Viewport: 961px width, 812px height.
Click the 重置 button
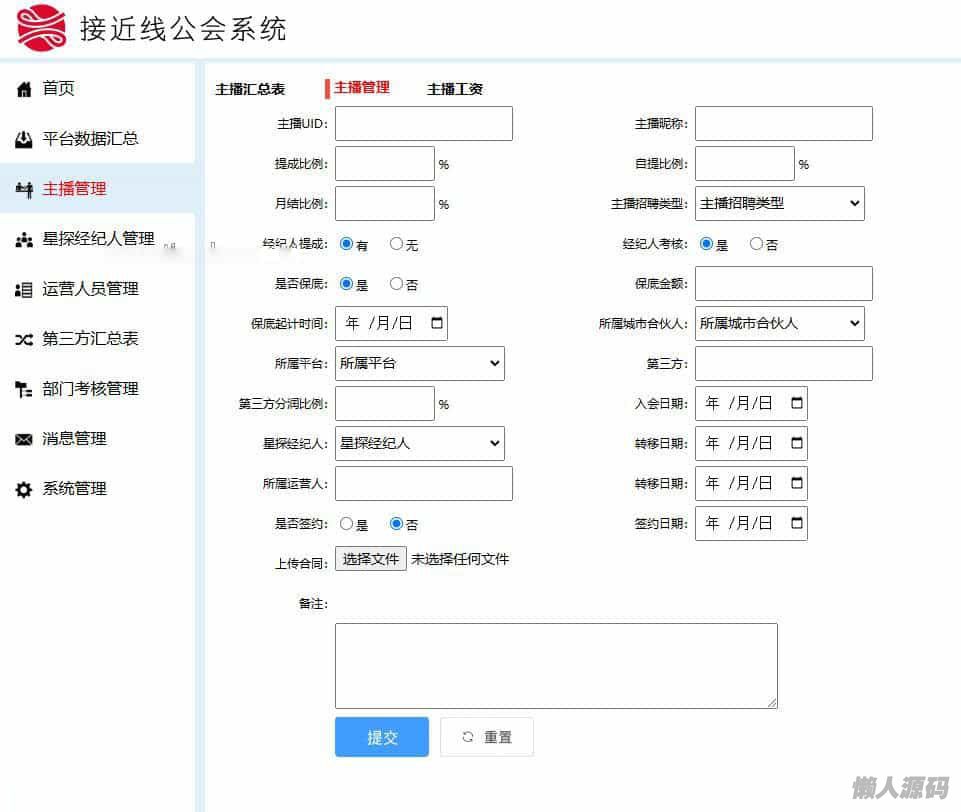click(x=487, y=737)
